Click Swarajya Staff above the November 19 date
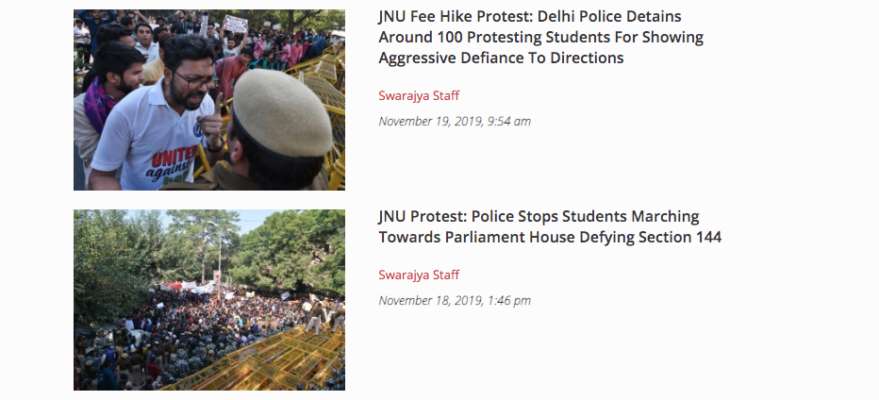Image resolution: width=879 pixels, height=400 pixels. [x=419, y=96]
